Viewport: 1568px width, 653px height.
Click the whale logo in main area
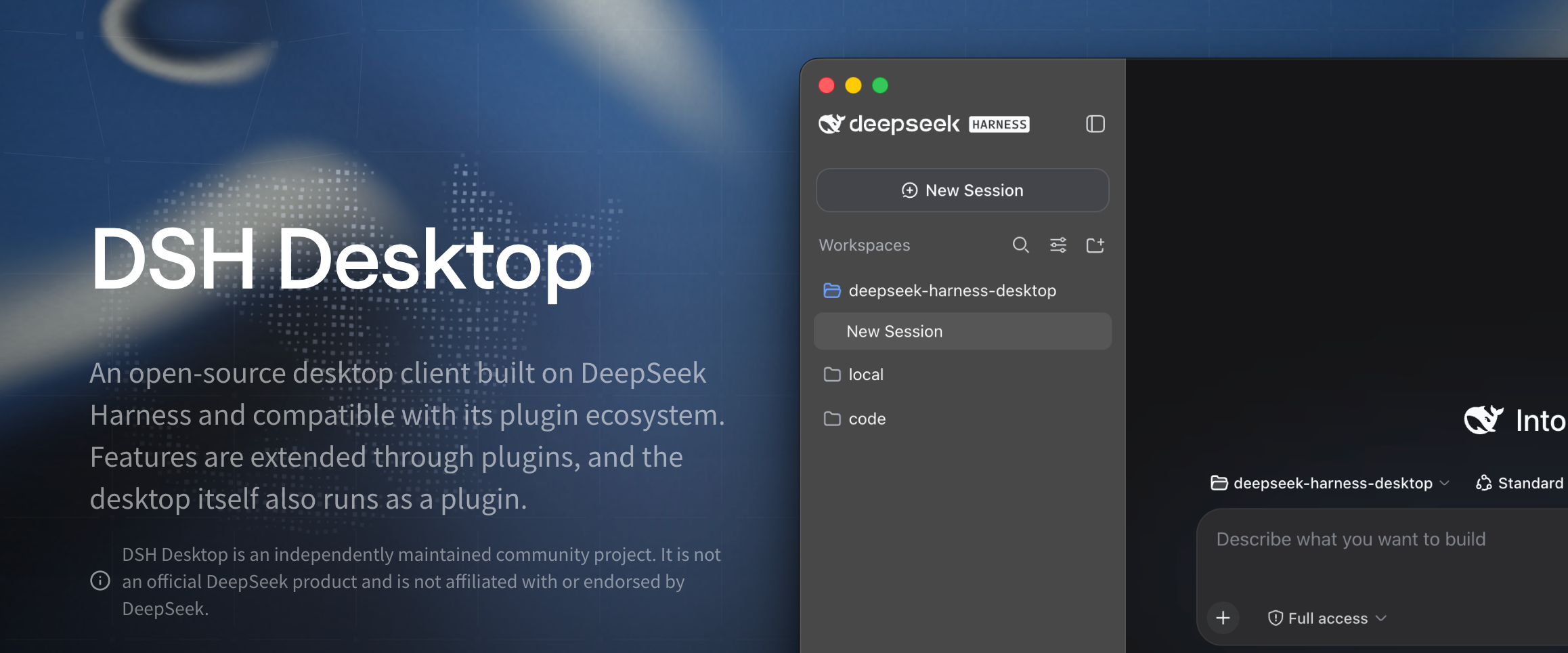coord(1483,420)
